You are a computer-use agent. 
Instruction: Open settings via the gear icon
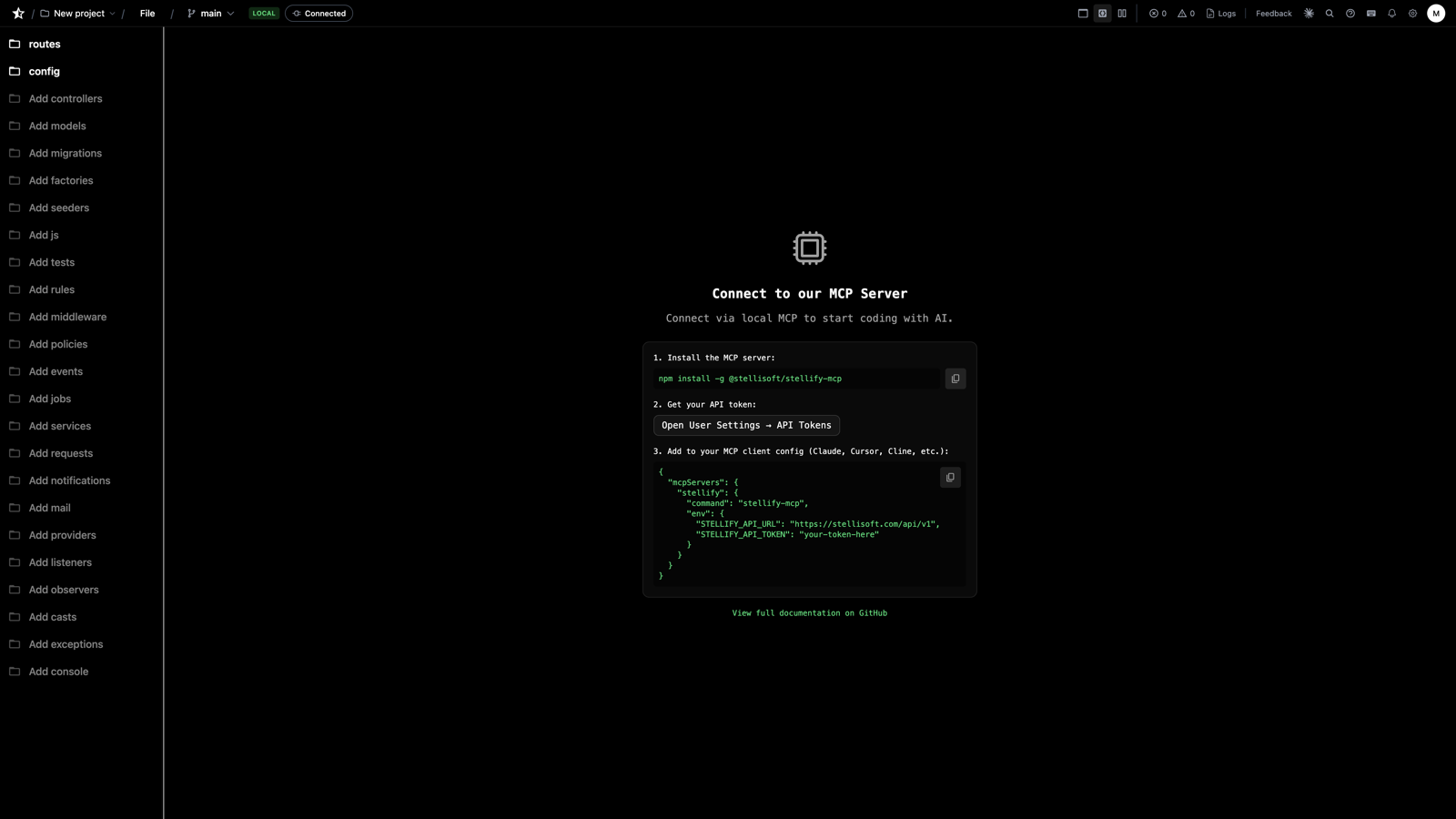coord(1412,14)
